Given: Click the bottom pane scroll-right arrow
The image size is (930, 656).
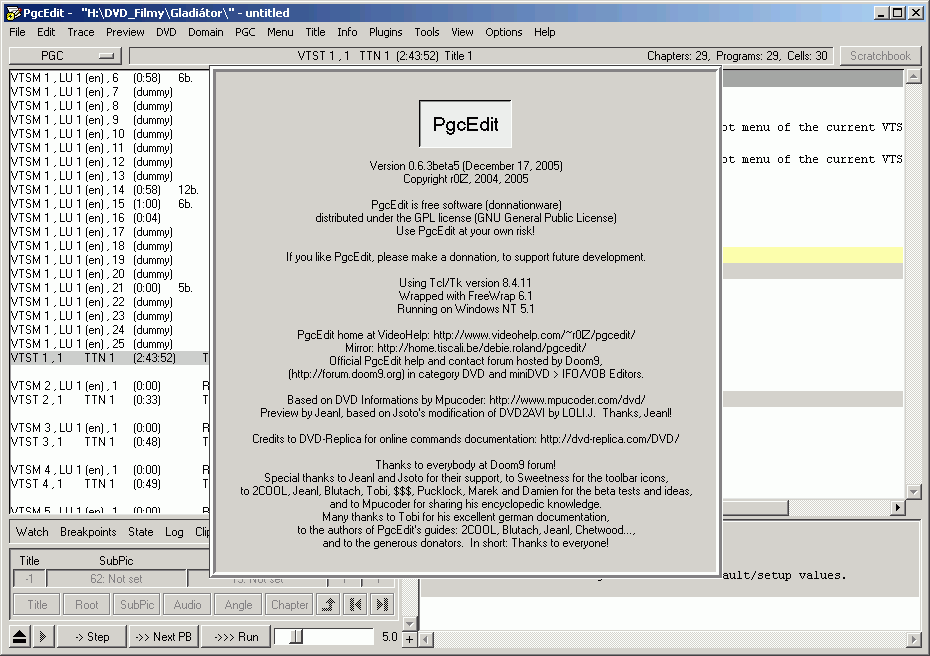Looking at the screenshot, I should 914,639.
